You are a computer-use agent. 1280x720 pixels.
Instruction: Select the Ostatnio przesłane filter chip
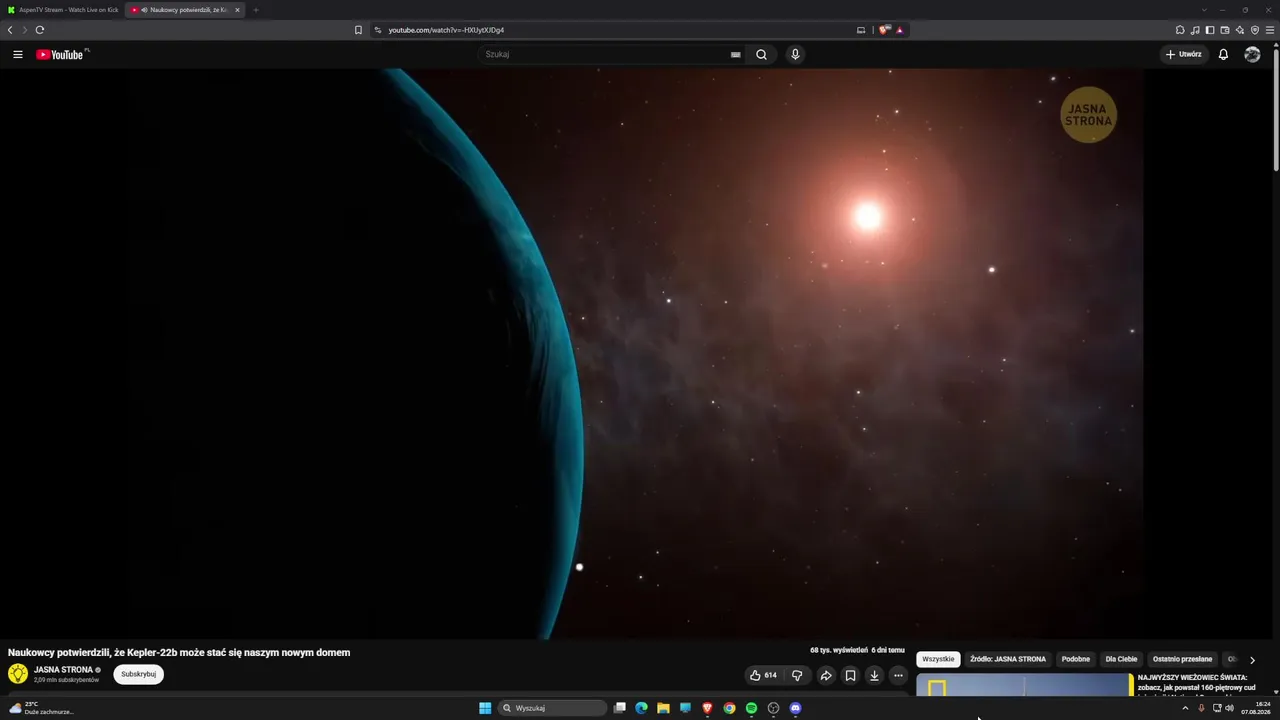(1182, 659)
